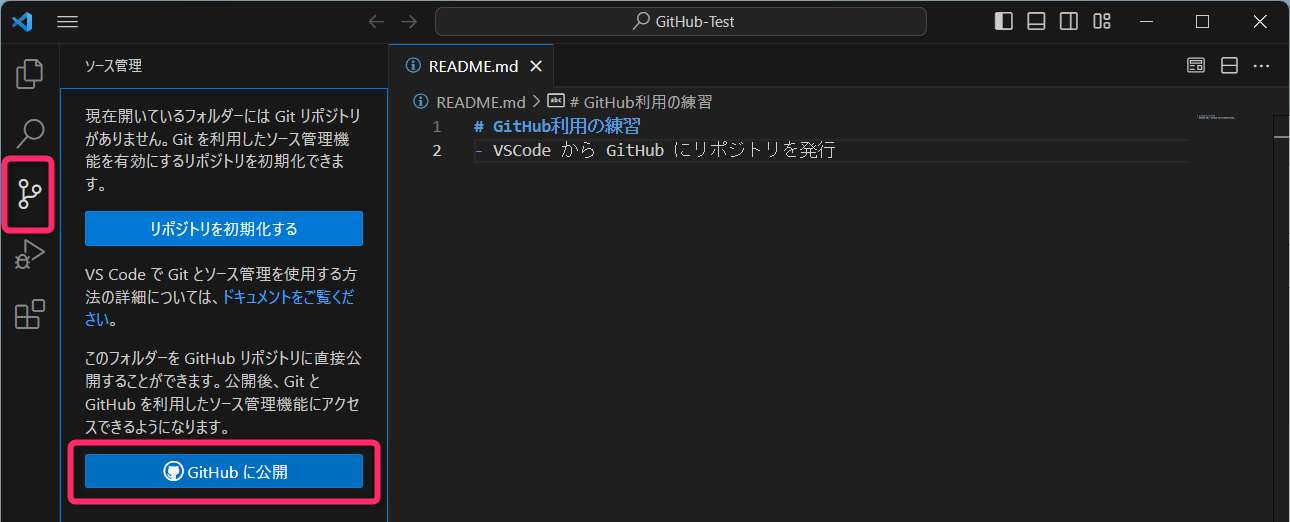
Task: Split the editor with the split icon
Action: click(1230, 66)
